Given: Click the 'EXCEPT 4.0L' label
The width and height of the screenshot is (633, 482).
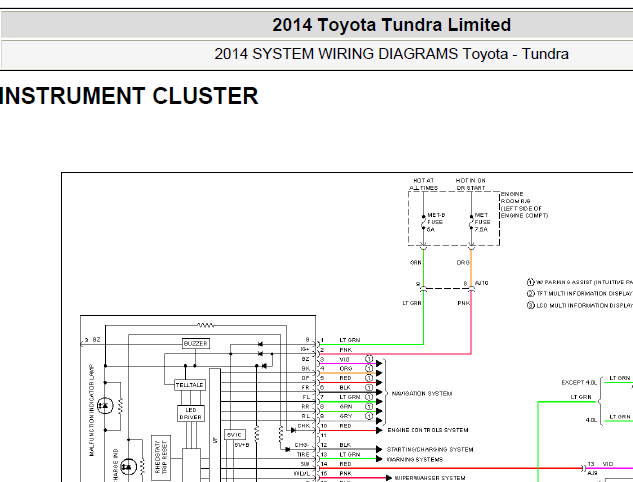Looking at the screenshot, I should tap(579, 382).
